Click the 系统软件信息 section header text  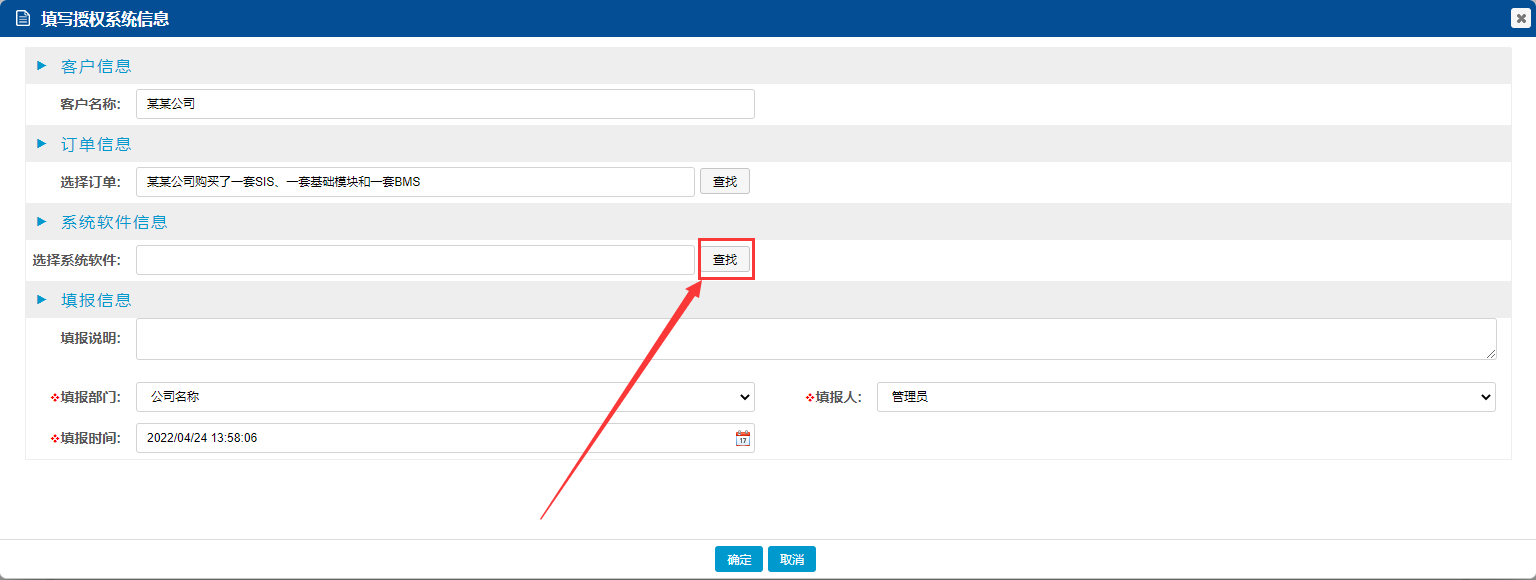coord(114,222)
